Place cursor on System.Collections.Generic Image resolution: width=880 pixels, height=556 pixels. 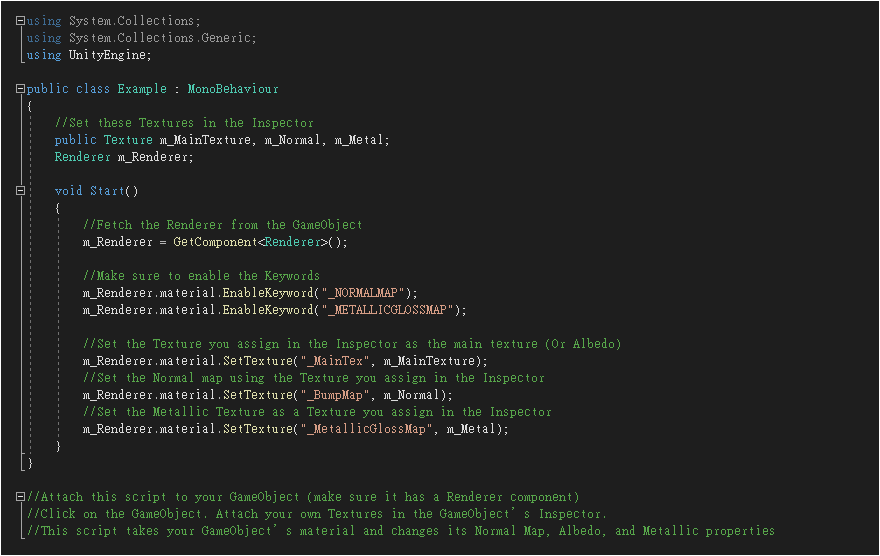(x=162, y=38)
